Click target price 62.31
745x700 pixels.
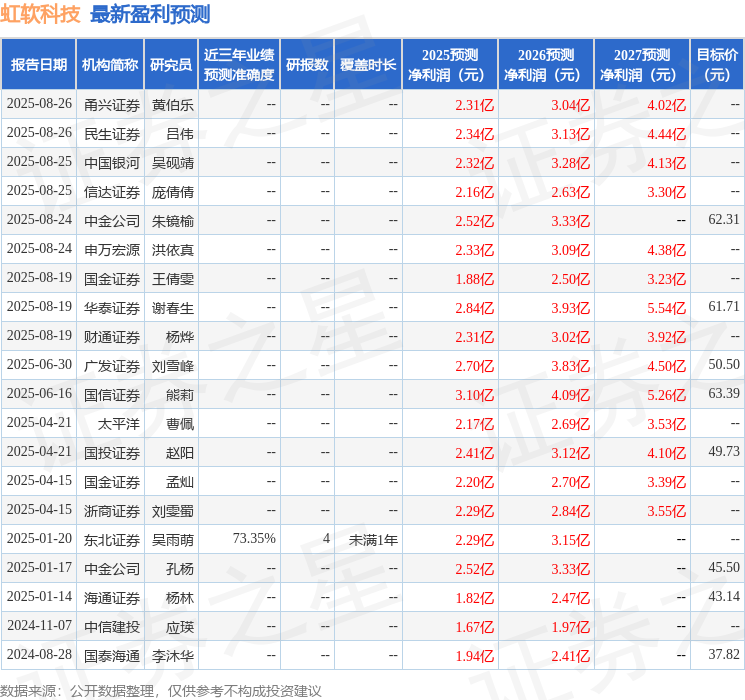pos(724,219)
